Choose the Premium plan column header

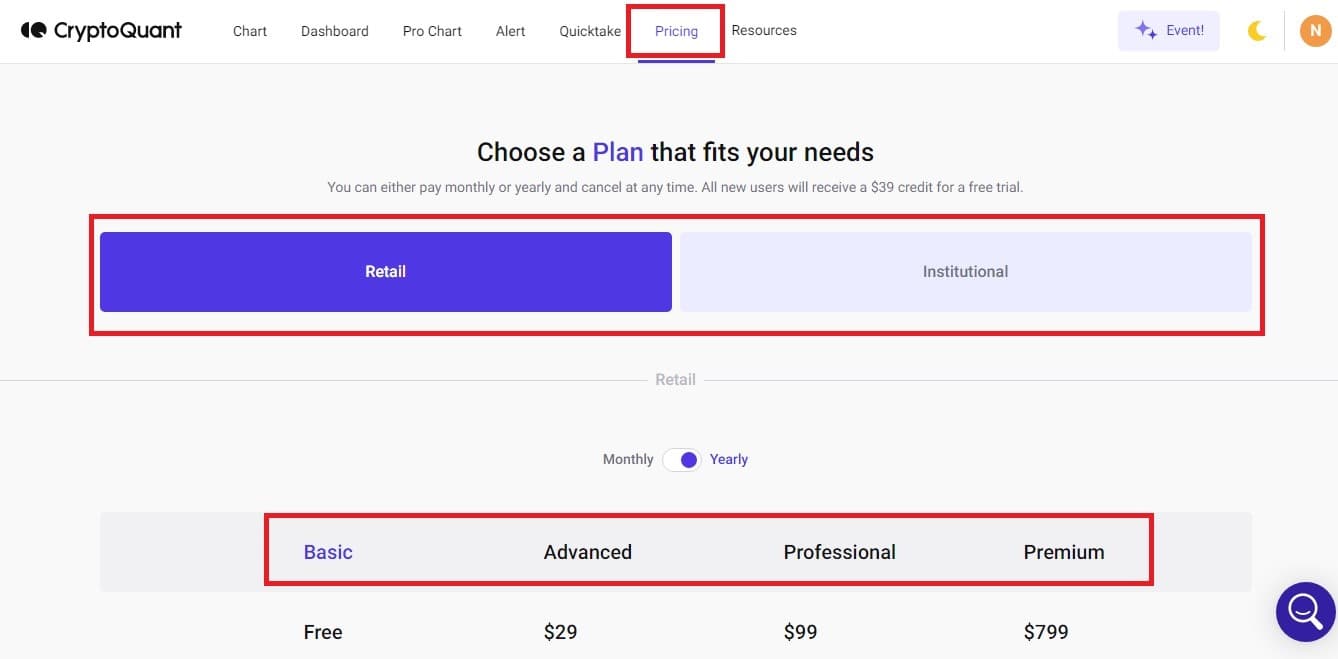tap(1064, 552)
